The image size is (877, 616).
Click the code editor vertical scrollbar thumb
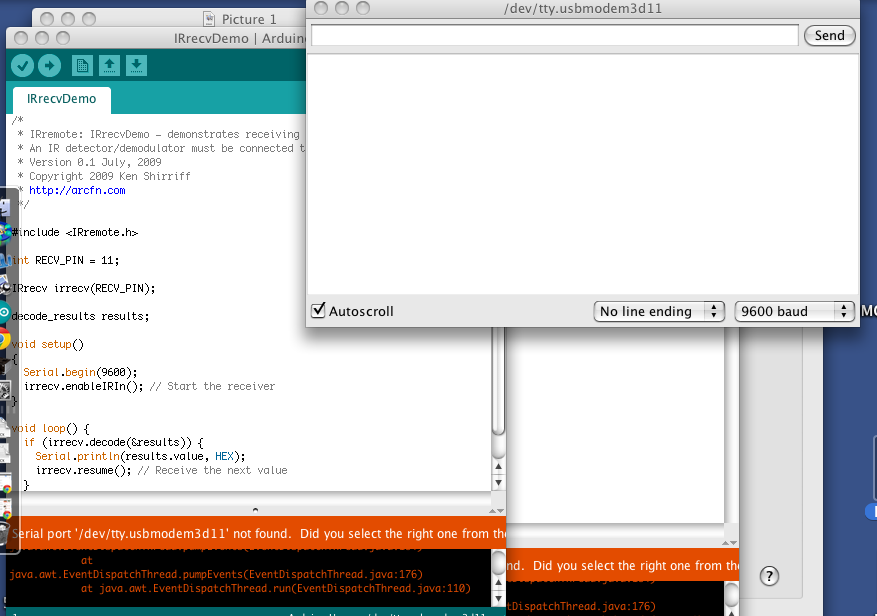498,380
